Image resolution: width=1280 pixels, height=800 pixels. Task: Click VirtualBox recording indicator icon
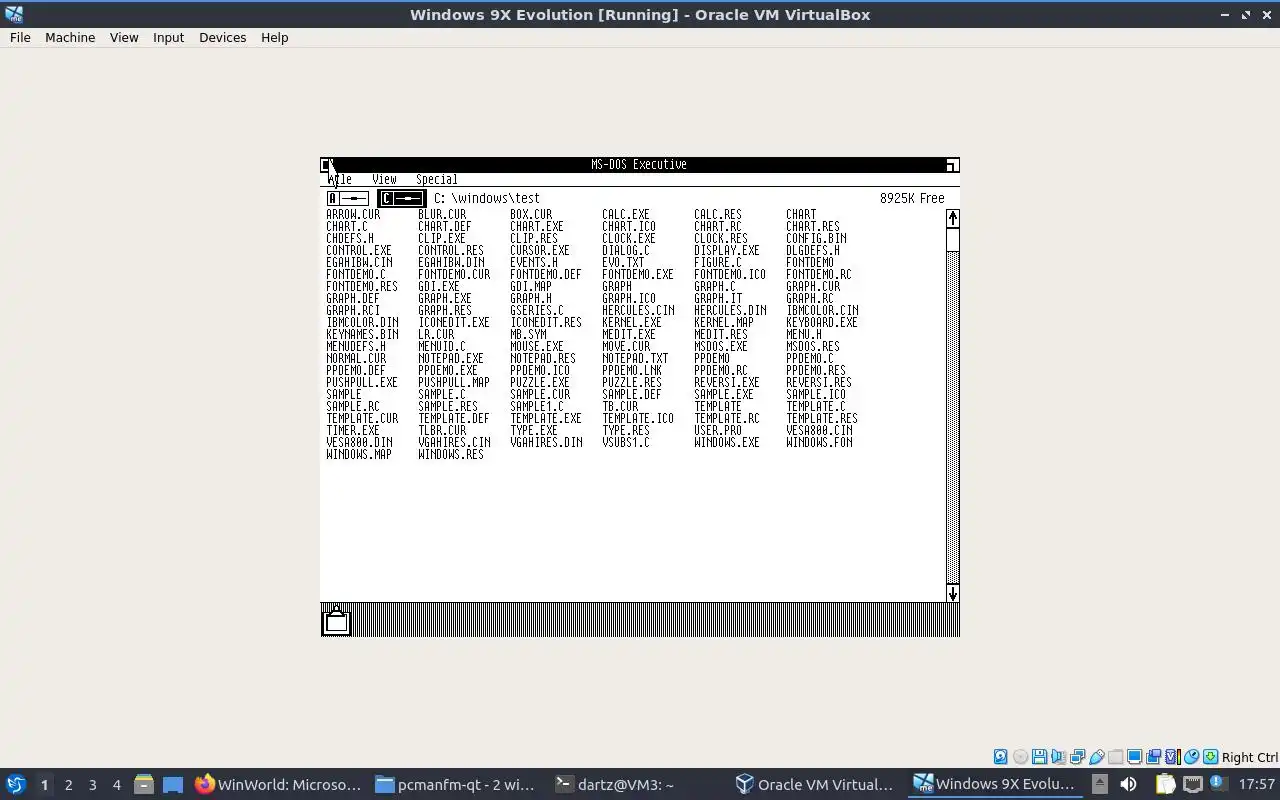tap(1153, 757)
